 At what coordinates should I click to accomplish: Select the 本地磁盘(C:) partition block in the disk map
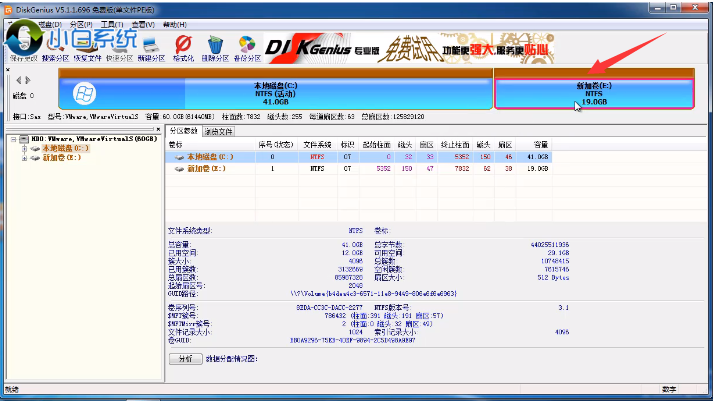coord(275,93)
